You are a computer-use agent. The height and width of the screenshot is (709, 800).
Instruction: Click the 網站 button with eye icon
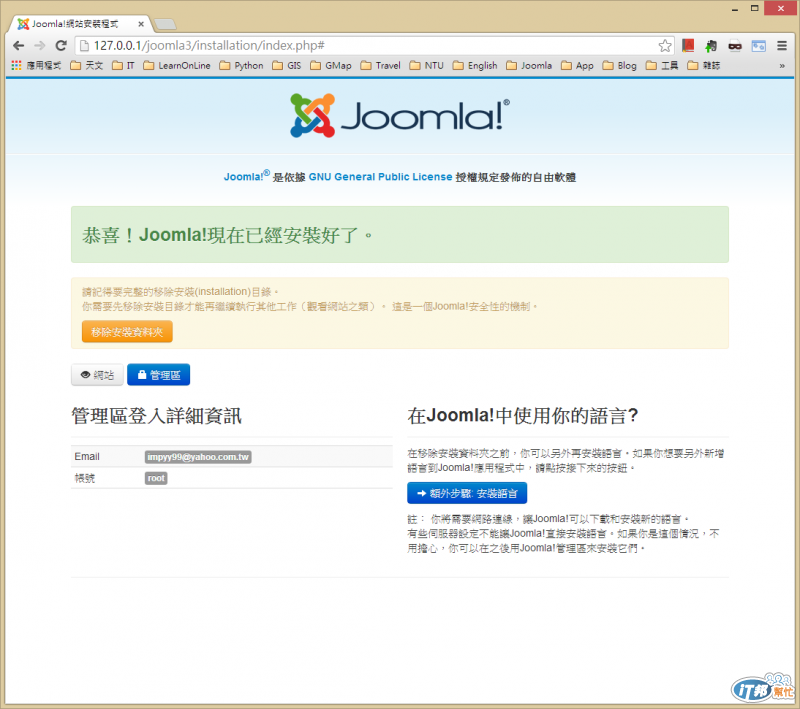[97, 375]
